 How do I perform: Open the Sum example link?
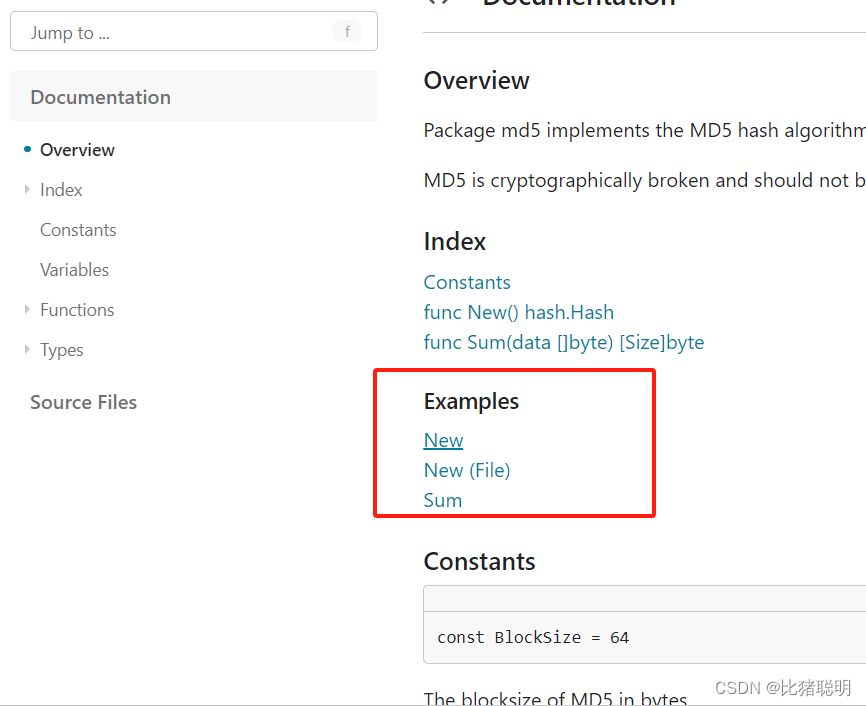pos(442,500)
